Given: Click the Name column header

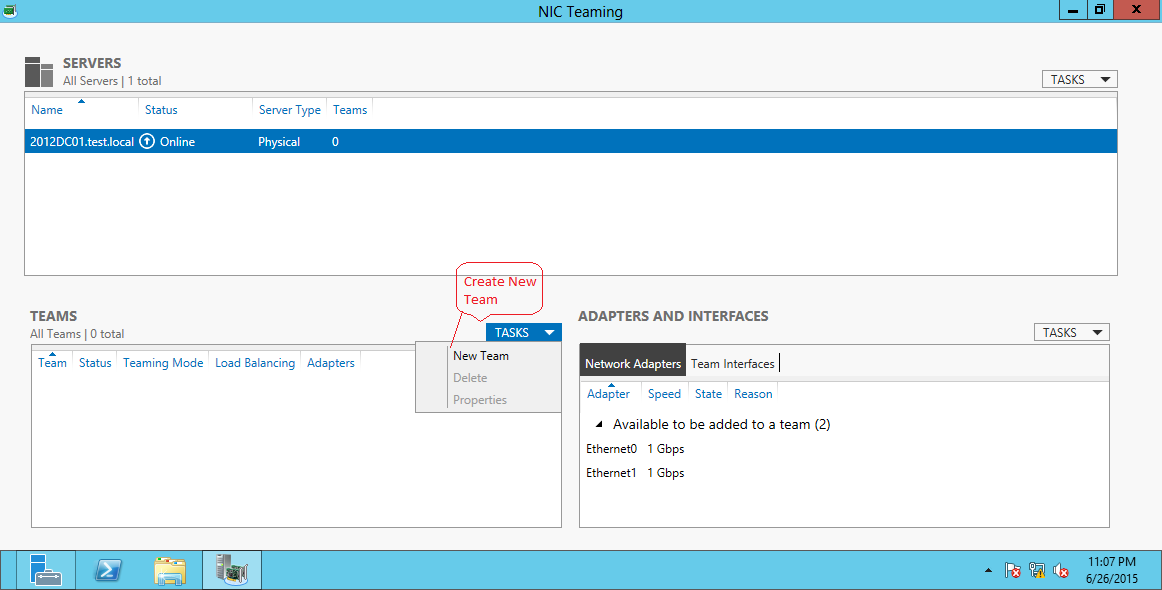Looking at the screenshot, I should tap(46, 110).
